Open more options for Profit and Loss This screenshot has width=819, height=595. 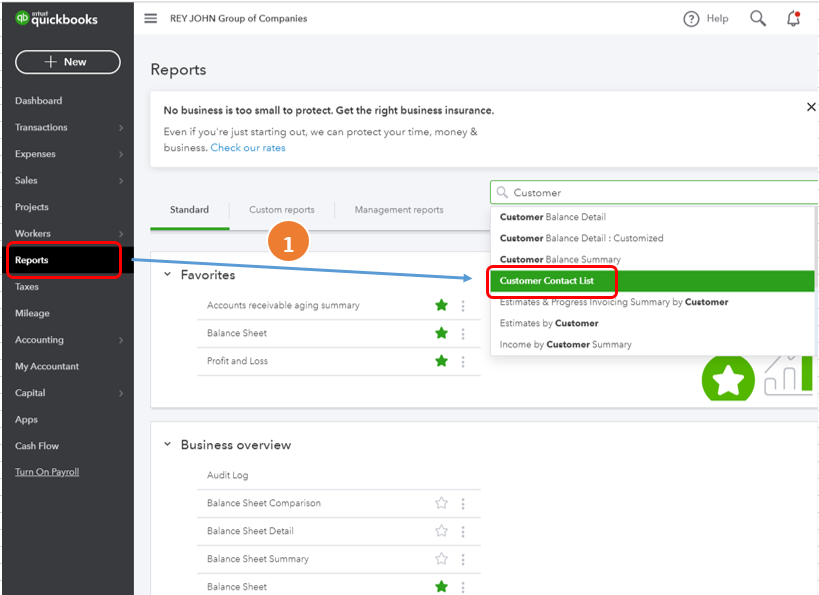[x=463, y=361]
